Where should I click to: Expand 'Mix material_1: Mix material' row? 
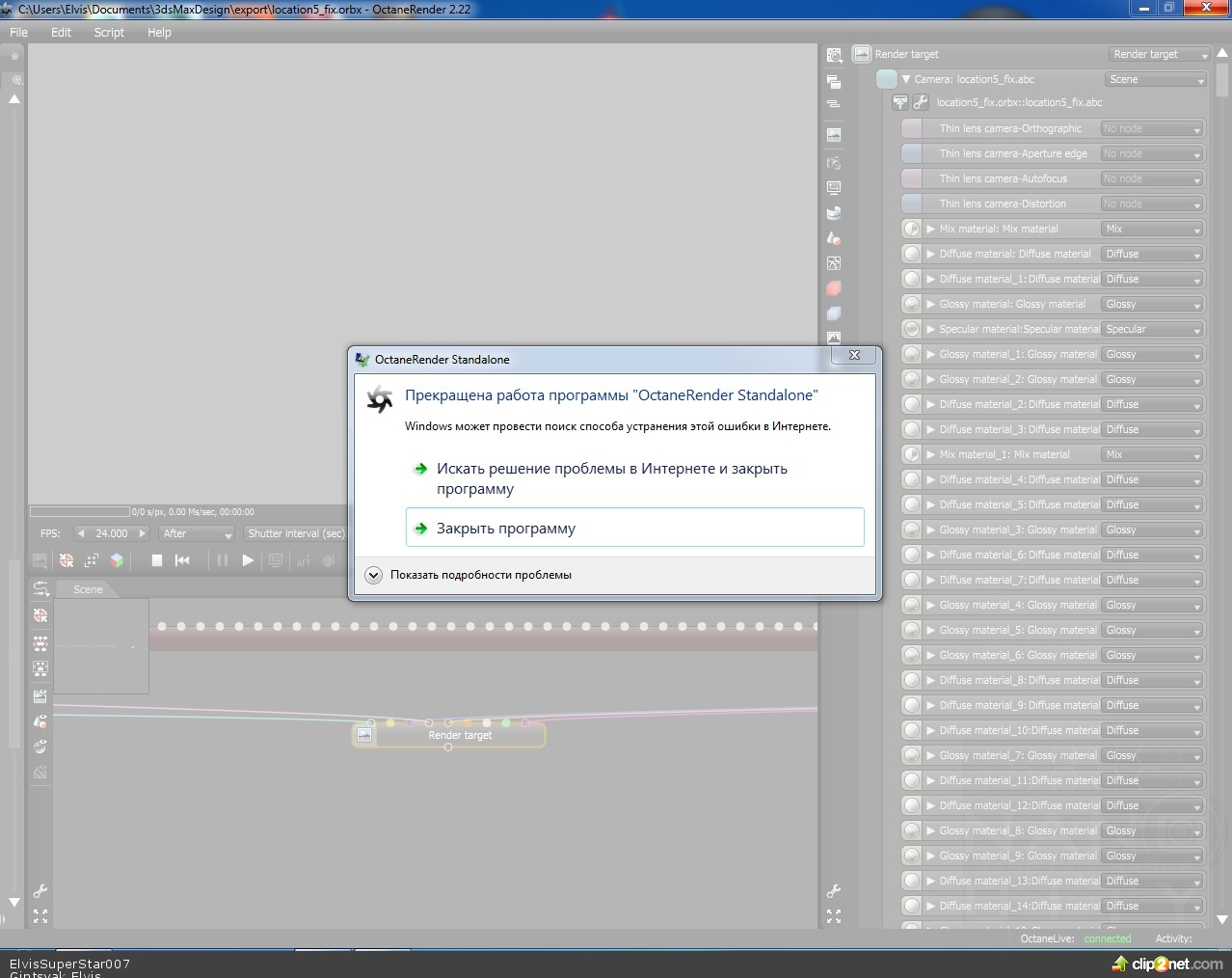pos(931,454)
